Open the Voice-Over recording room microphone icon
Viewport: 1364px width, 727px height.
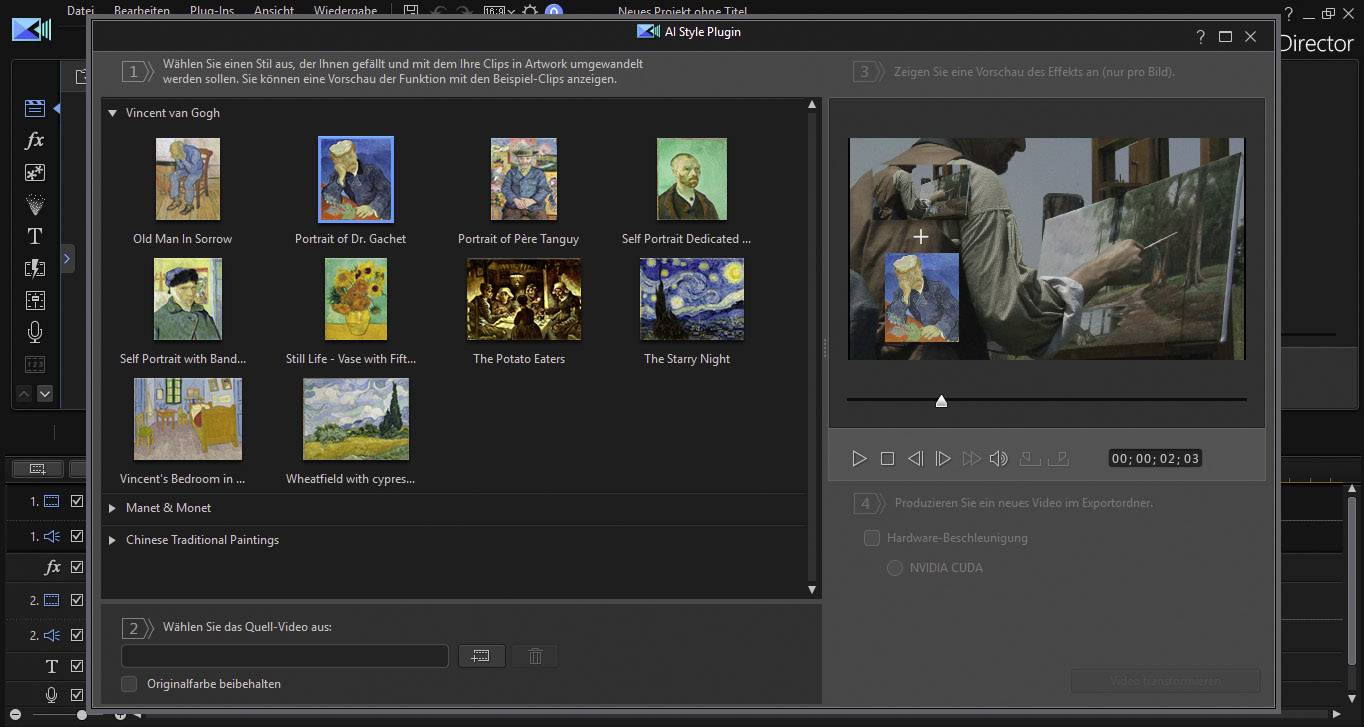coord(34,331)
